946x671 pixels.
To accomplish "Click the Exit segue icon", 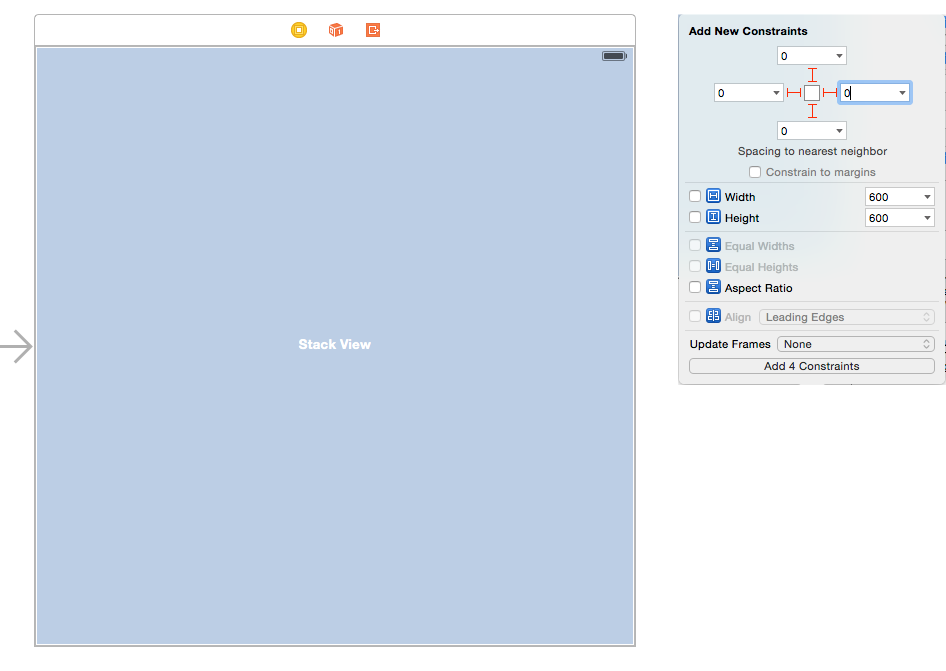I will pyautogui.click(x=372, y=30).
